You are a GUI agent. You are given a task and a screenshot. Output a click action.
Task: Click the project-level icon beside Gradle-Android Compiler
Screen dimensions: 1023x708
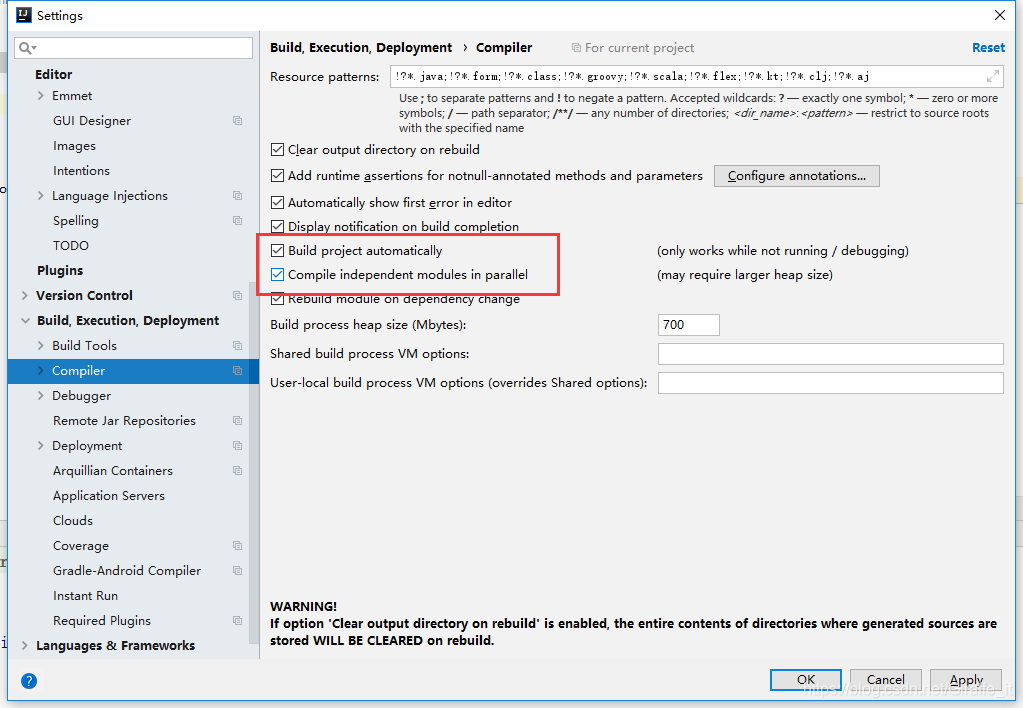[x=237, y=570]
